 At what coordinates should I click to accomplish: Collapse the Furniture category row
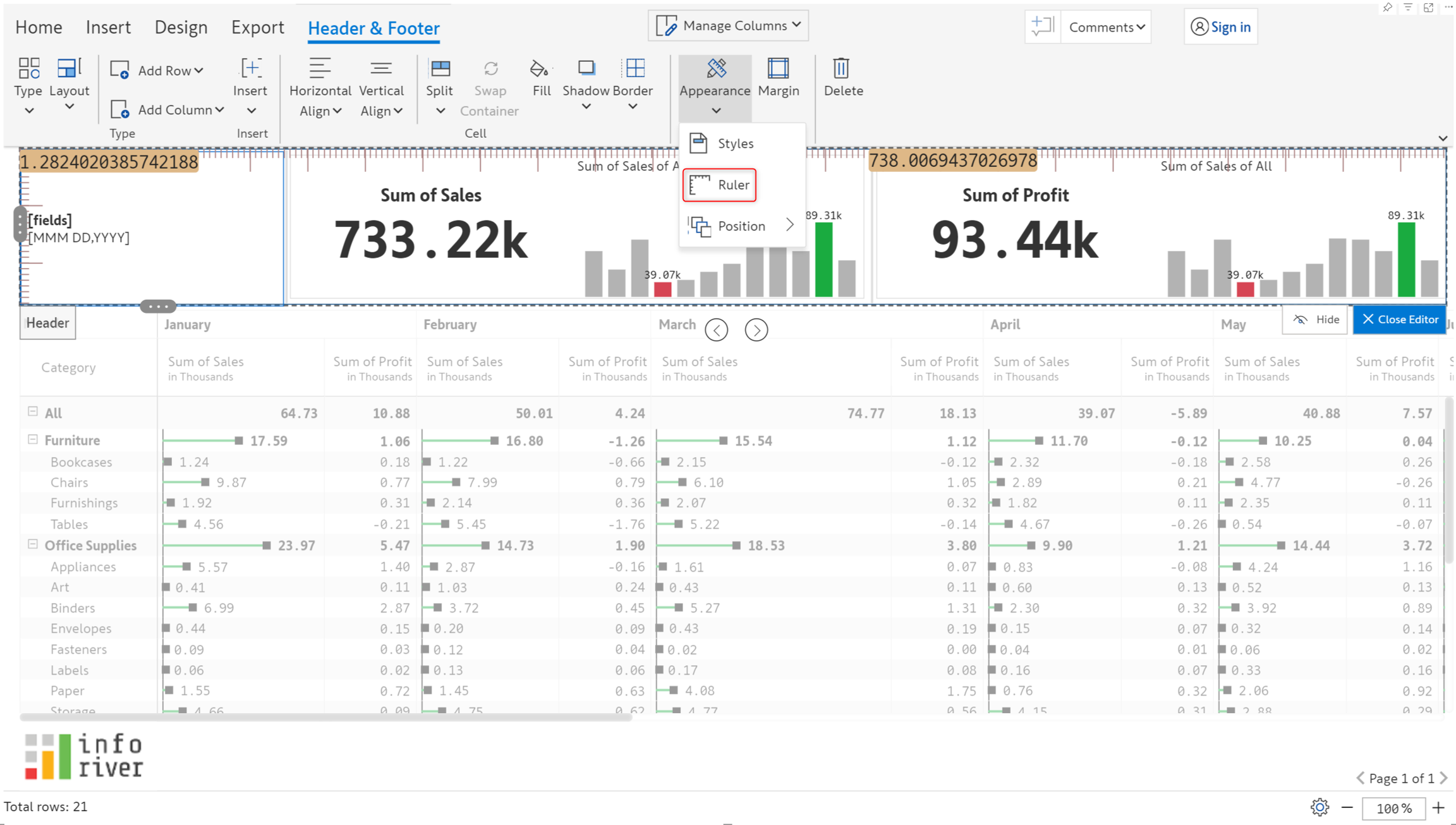pos(33,439)
